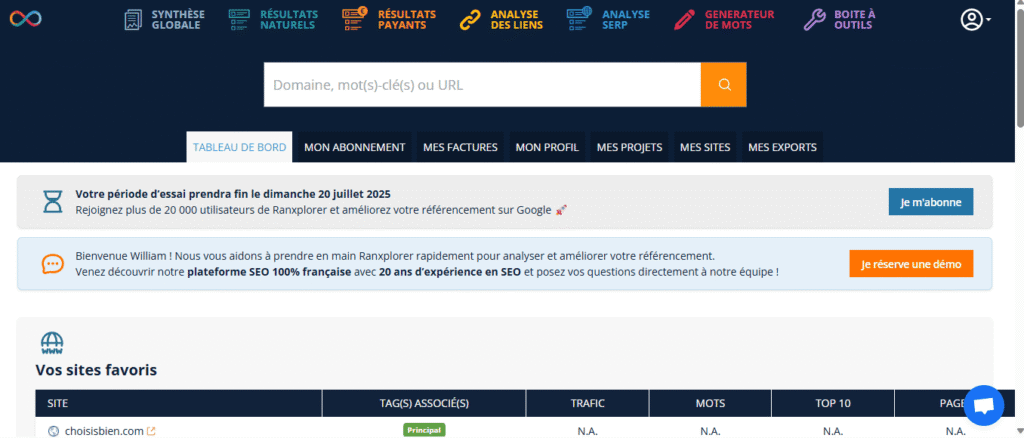Click the SITE column header
Image resolution: width=1024 pixels, height=438 pixels.
point(179,403)
